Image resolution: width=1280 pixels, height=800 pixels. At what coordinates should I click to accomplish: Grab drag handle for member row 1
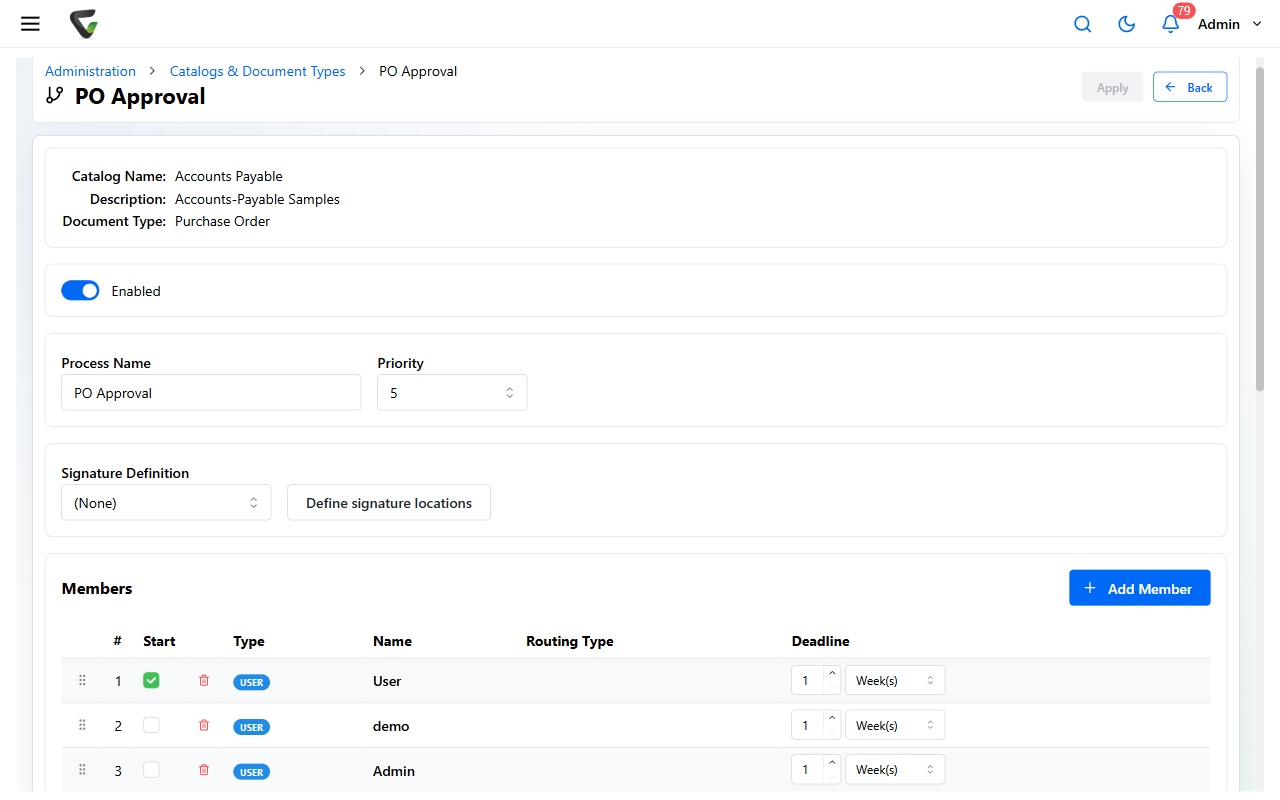point(83,680)
